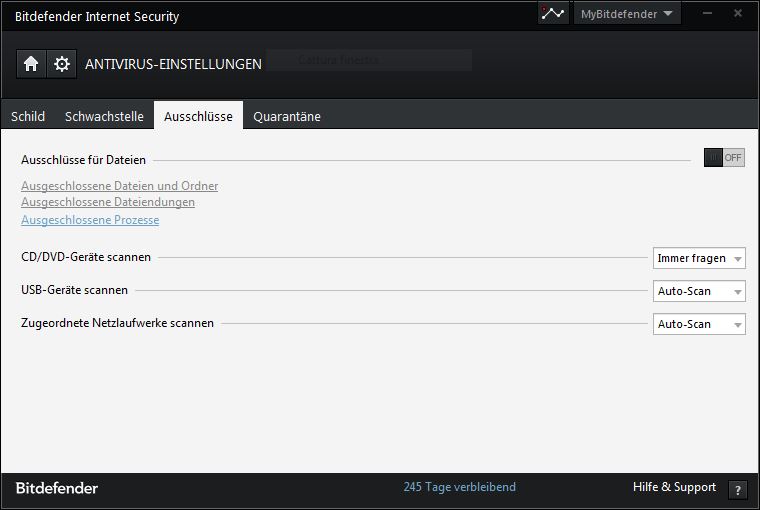Image resolution: width=760 pixels, height=510 pixels.
Task: Click the 245 Tage verbleibend link
Action: coord(460,487)
